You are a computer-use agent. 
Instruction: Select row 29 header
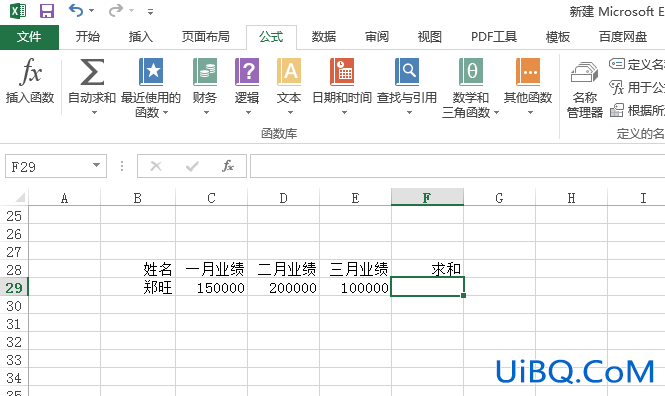14,287
